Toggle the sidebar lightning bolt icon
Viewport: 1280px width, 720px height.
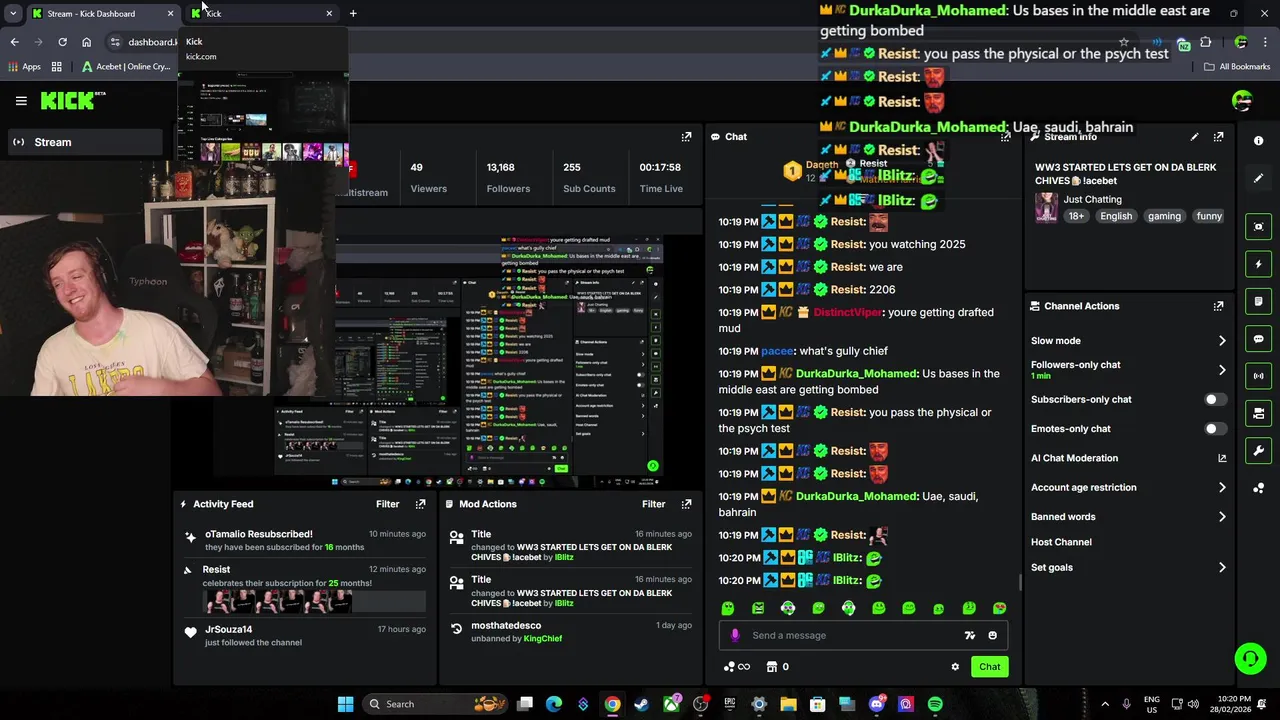(x=1259, y=264)
